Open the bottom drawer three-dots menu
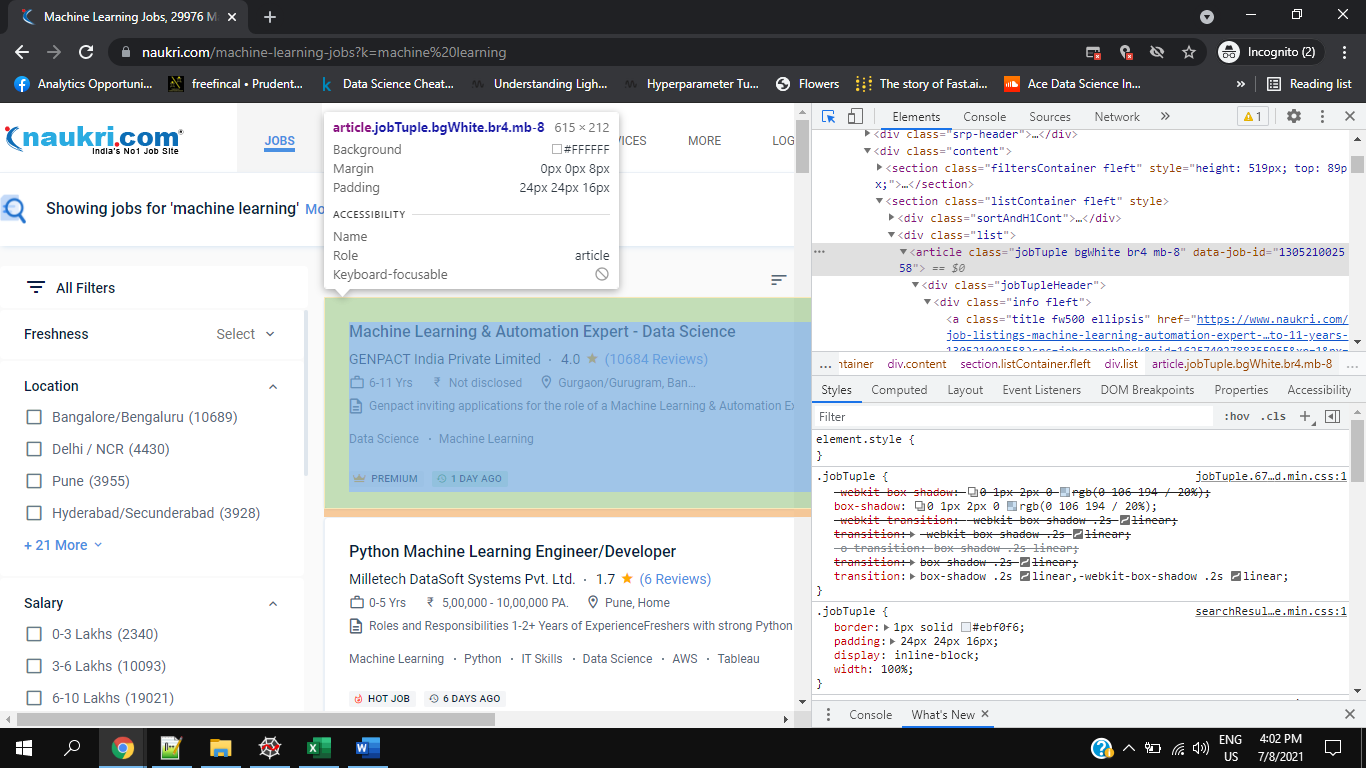This screenshot has width=1366, height=768. (828, 714)
